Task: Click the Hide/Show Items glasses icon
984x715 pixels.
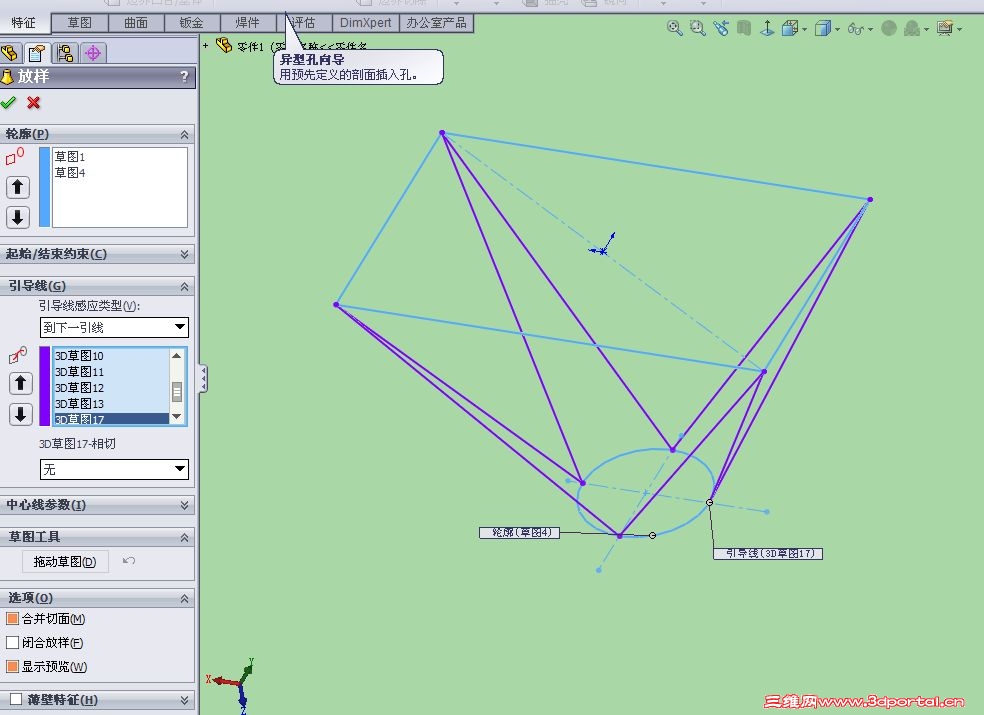Action: tap(856, 29)
